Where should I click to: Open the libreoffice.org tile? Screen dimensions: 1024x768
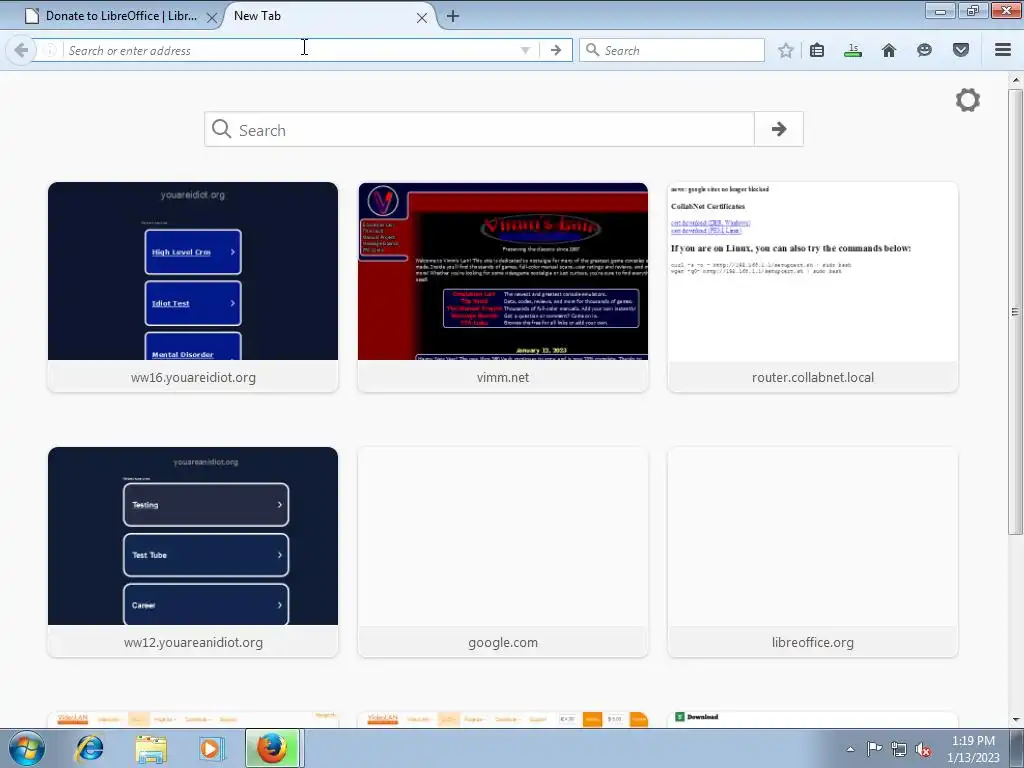812,552
